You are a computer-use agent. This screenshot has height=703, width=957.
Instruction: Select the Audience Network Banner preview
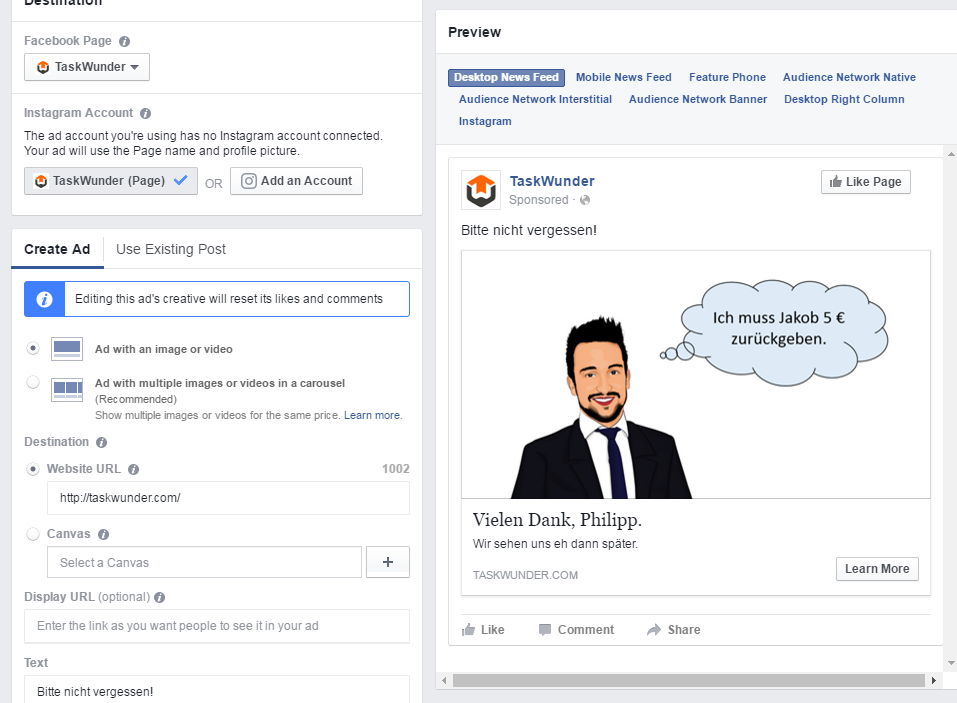[x=698, y=99]
